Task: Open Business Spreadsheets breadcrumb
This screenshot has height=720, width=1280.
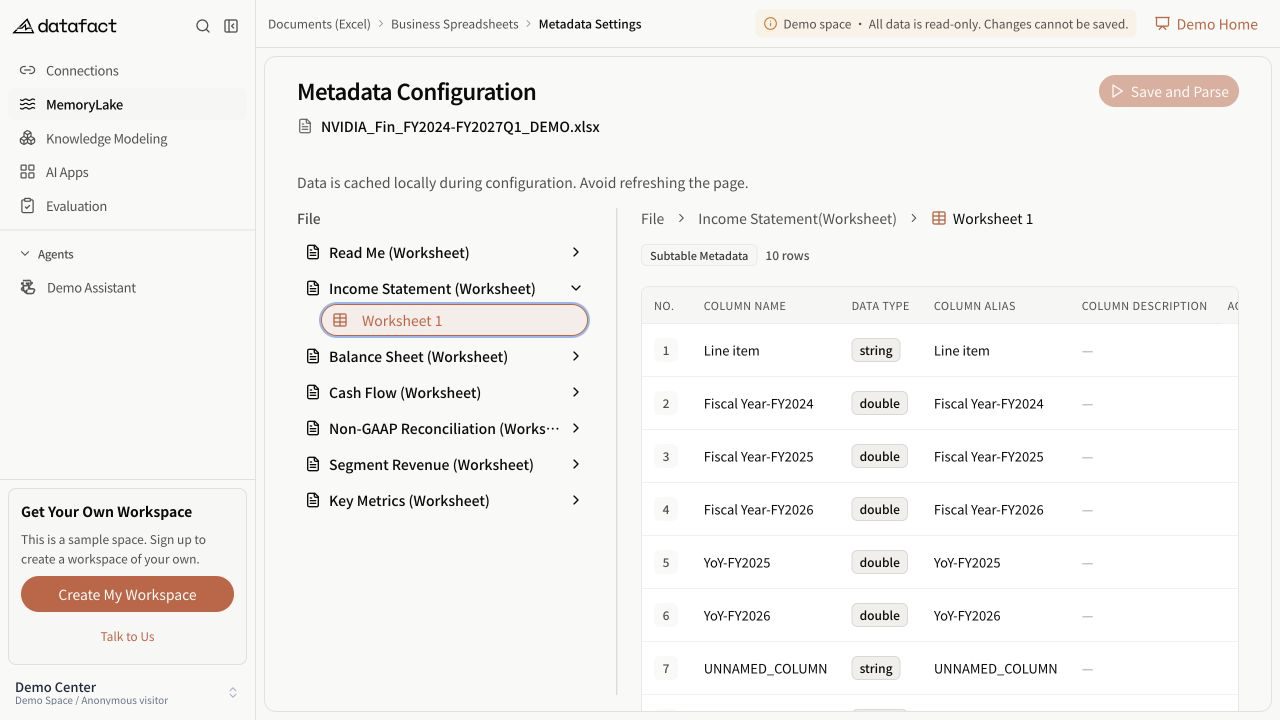Action: 455,24
